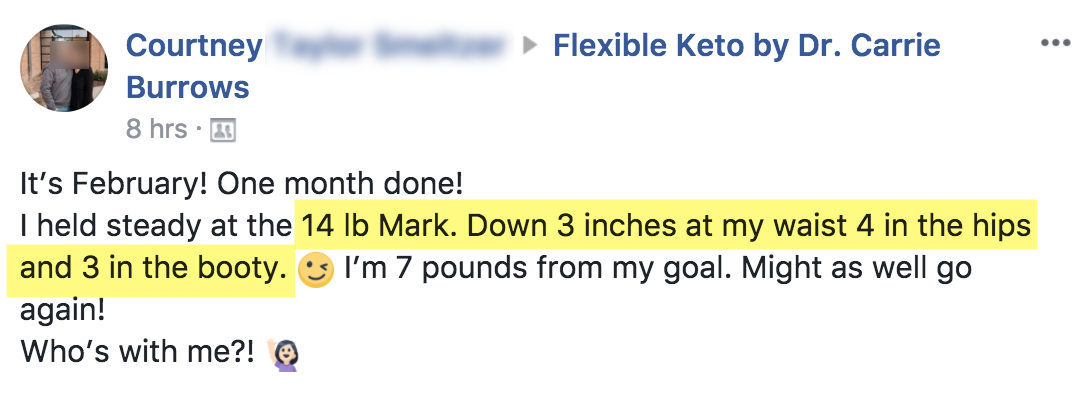Click the line It's February! One month done!

pyautogui.click(x=241, y=185)
